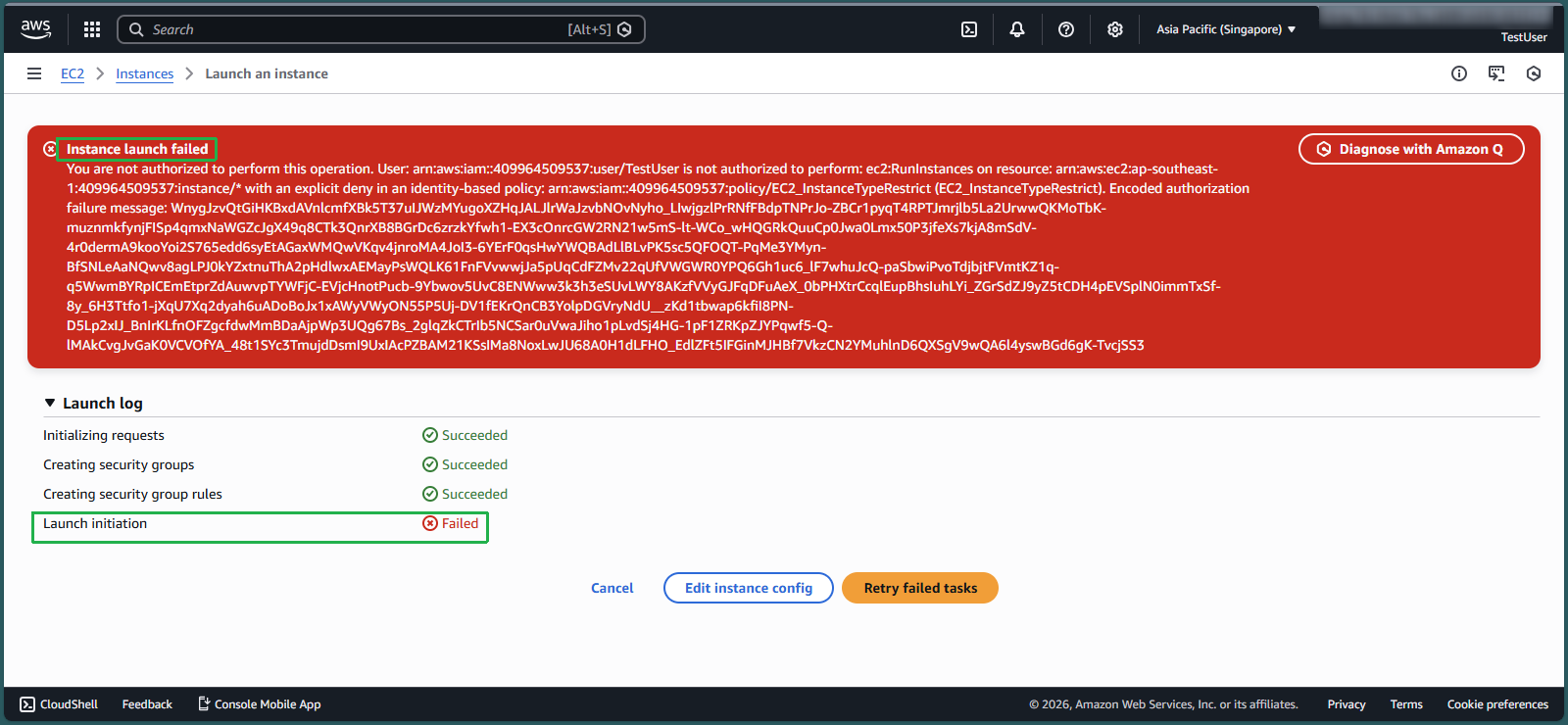
Task: Open the help question mark icon
Action: pos(1066,29)
